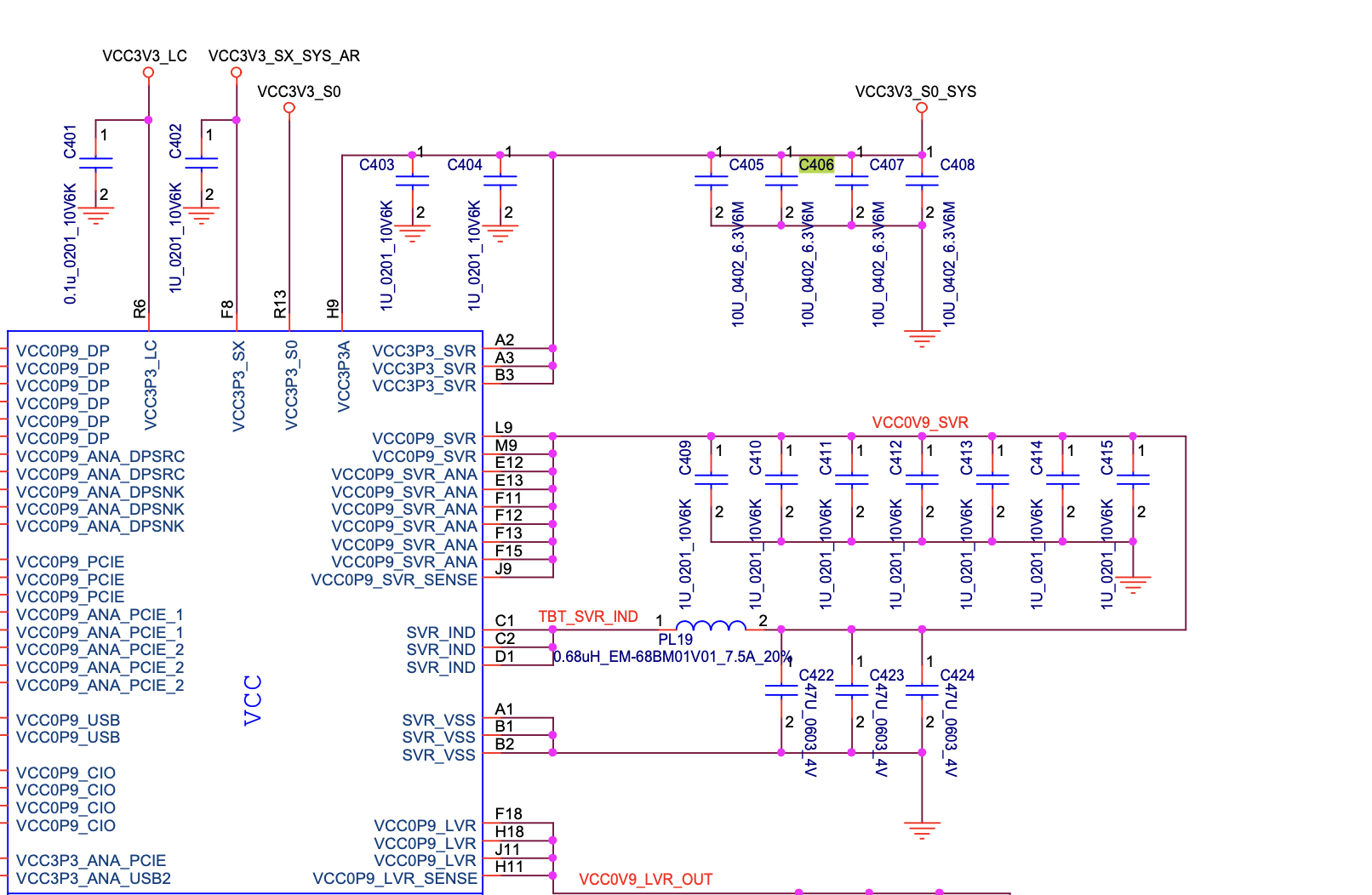Click pin number F15

(x=509, y=550)
